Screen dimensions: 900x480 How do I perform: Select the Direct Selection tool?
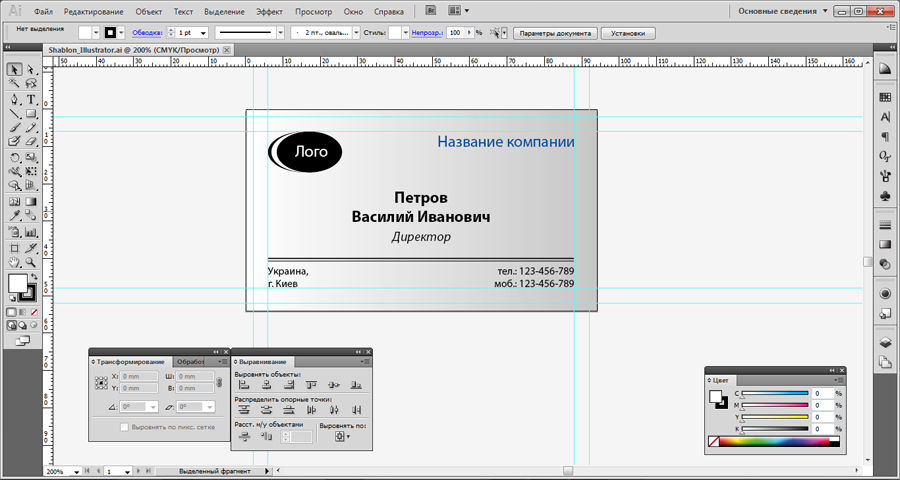pos(31,69)
